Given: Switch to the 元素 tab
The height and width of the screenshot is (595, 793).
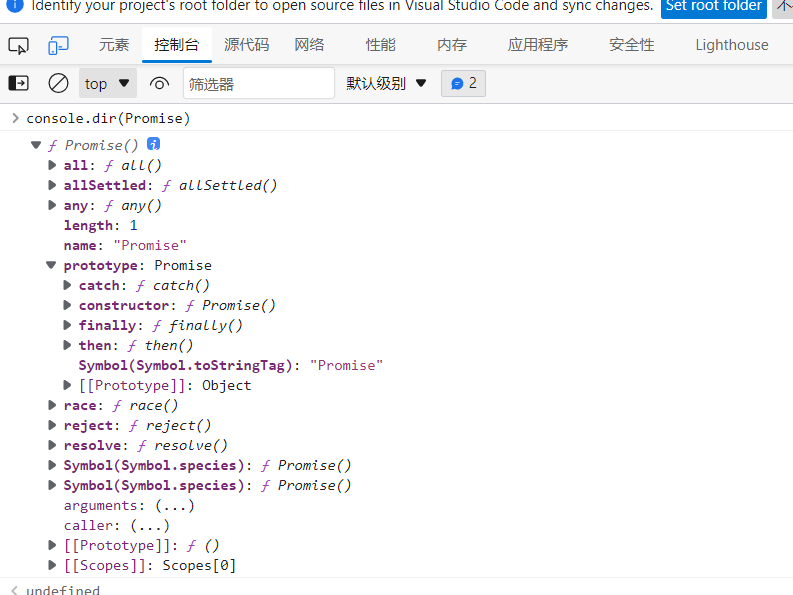Looking at the screenshot, I should pyautogui.click(x=114, y=45).
